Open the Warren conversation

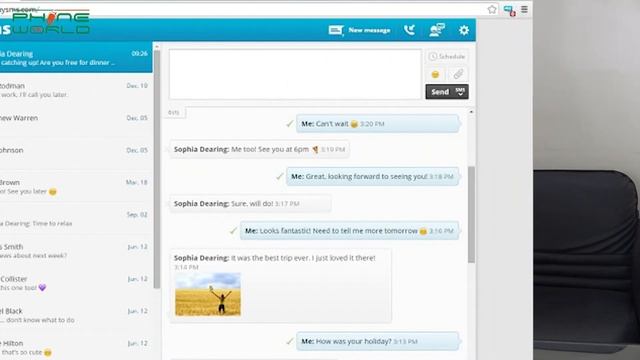(76, 122)
